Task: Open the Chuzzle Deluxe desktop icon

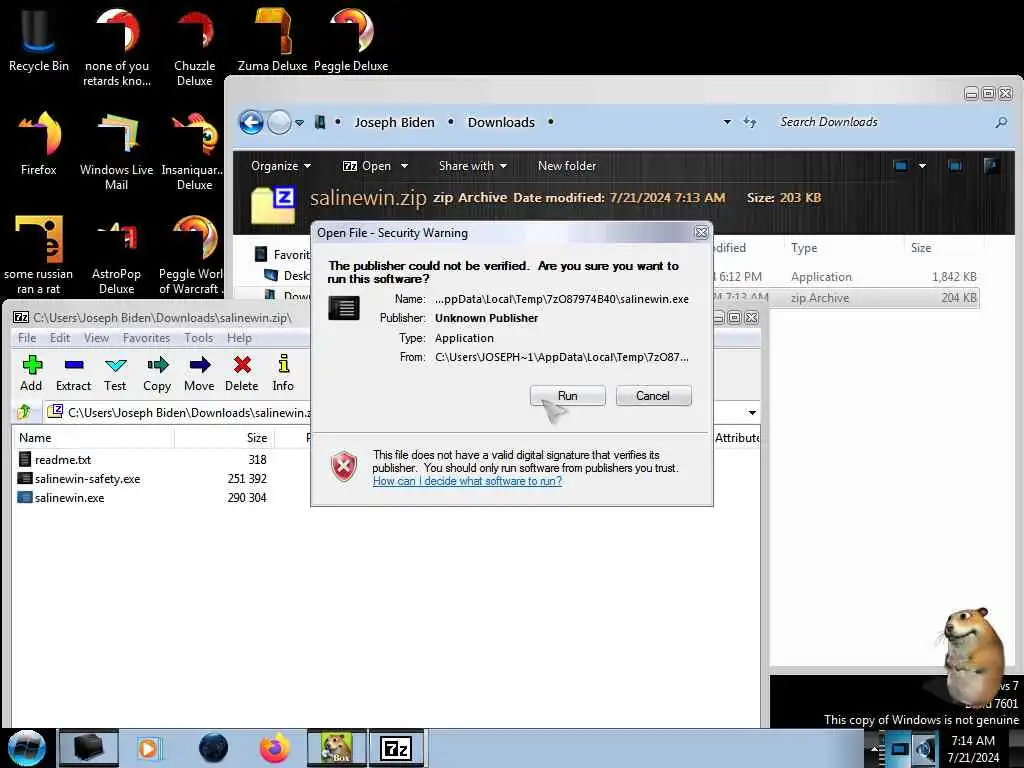Action: tap(195, 47)
